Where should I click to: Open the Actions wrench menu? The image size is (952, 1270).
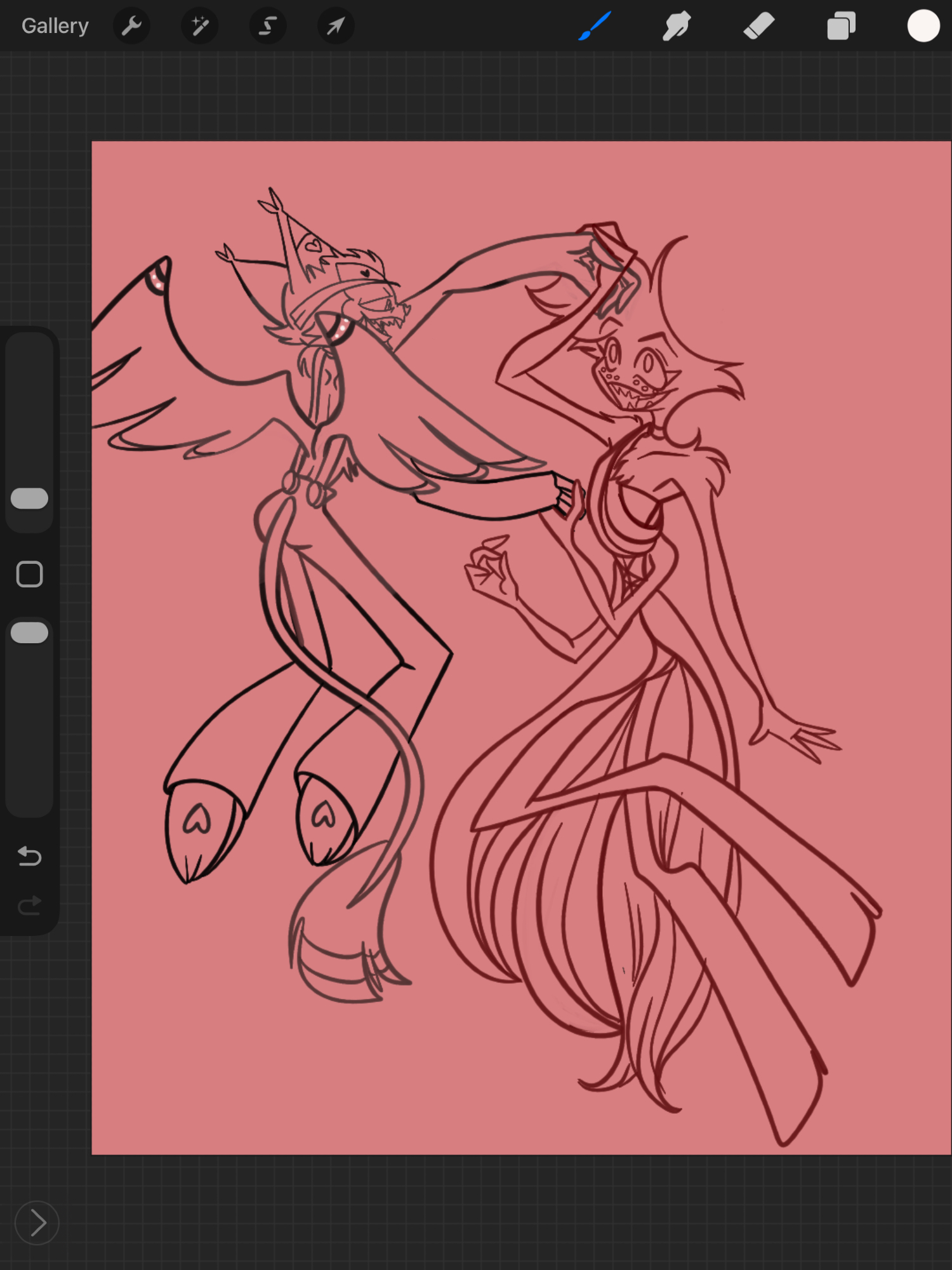coord(131,27)
